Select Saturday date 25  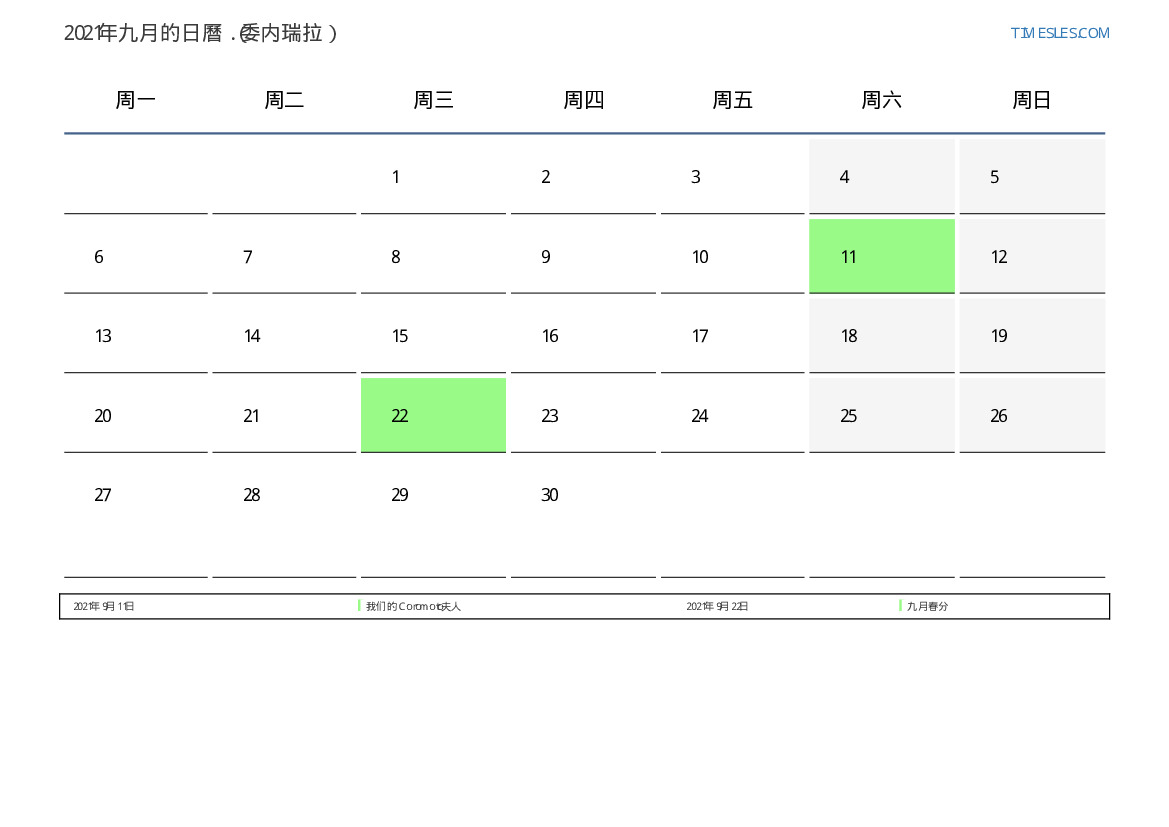pos(881,415)
